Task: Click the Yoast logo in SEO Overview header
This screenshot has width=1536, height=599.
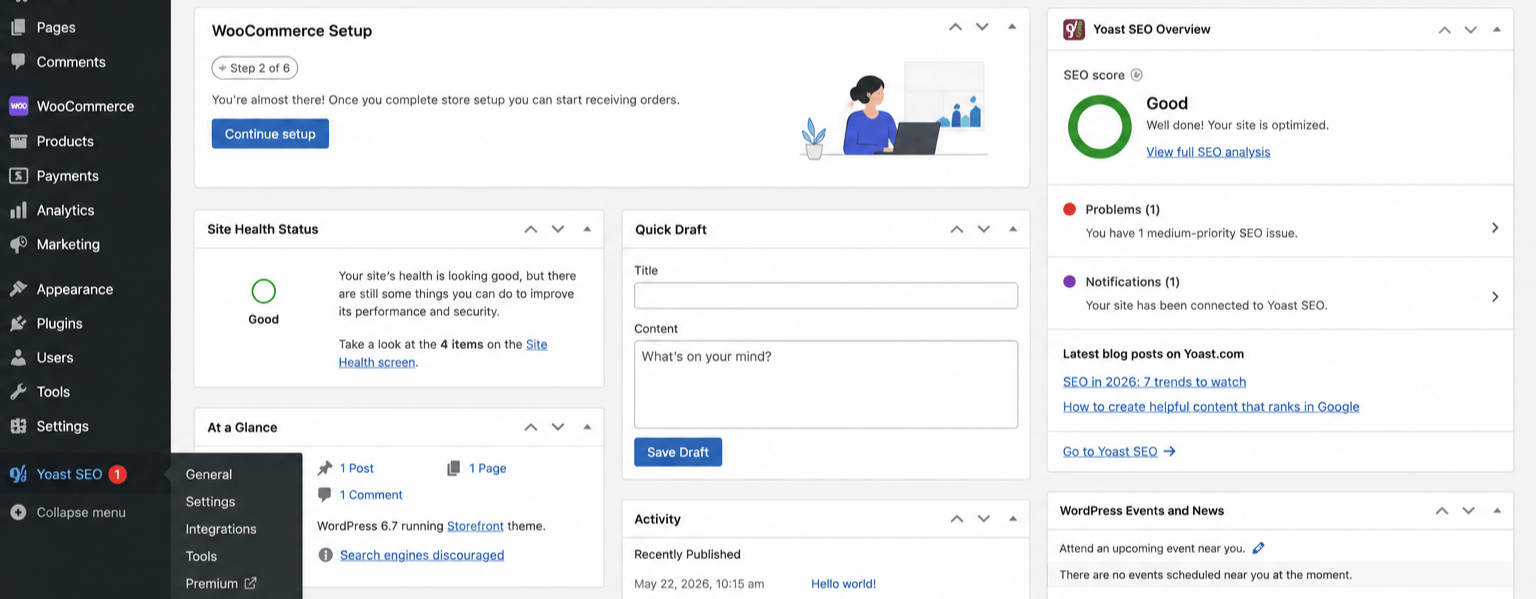Action: click(1073, 29)
